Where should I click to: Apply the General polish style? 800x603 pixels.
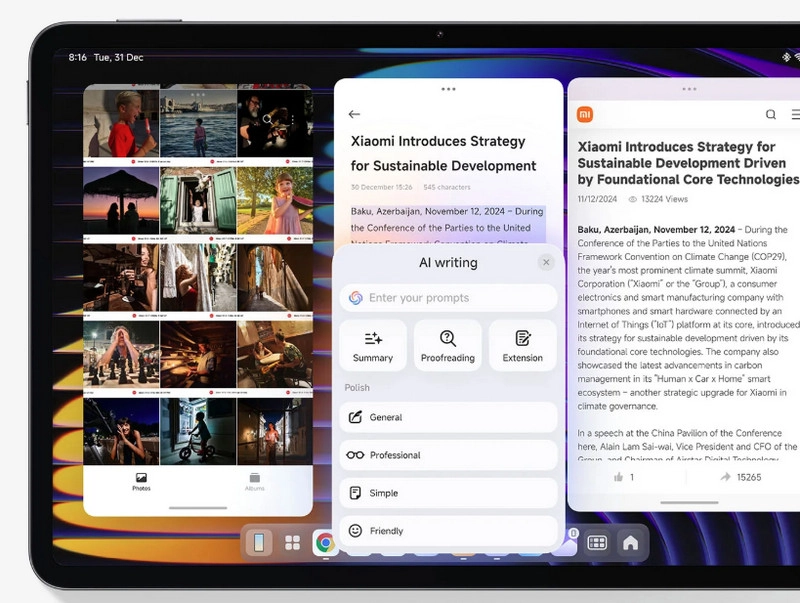[x=448, y=417]
